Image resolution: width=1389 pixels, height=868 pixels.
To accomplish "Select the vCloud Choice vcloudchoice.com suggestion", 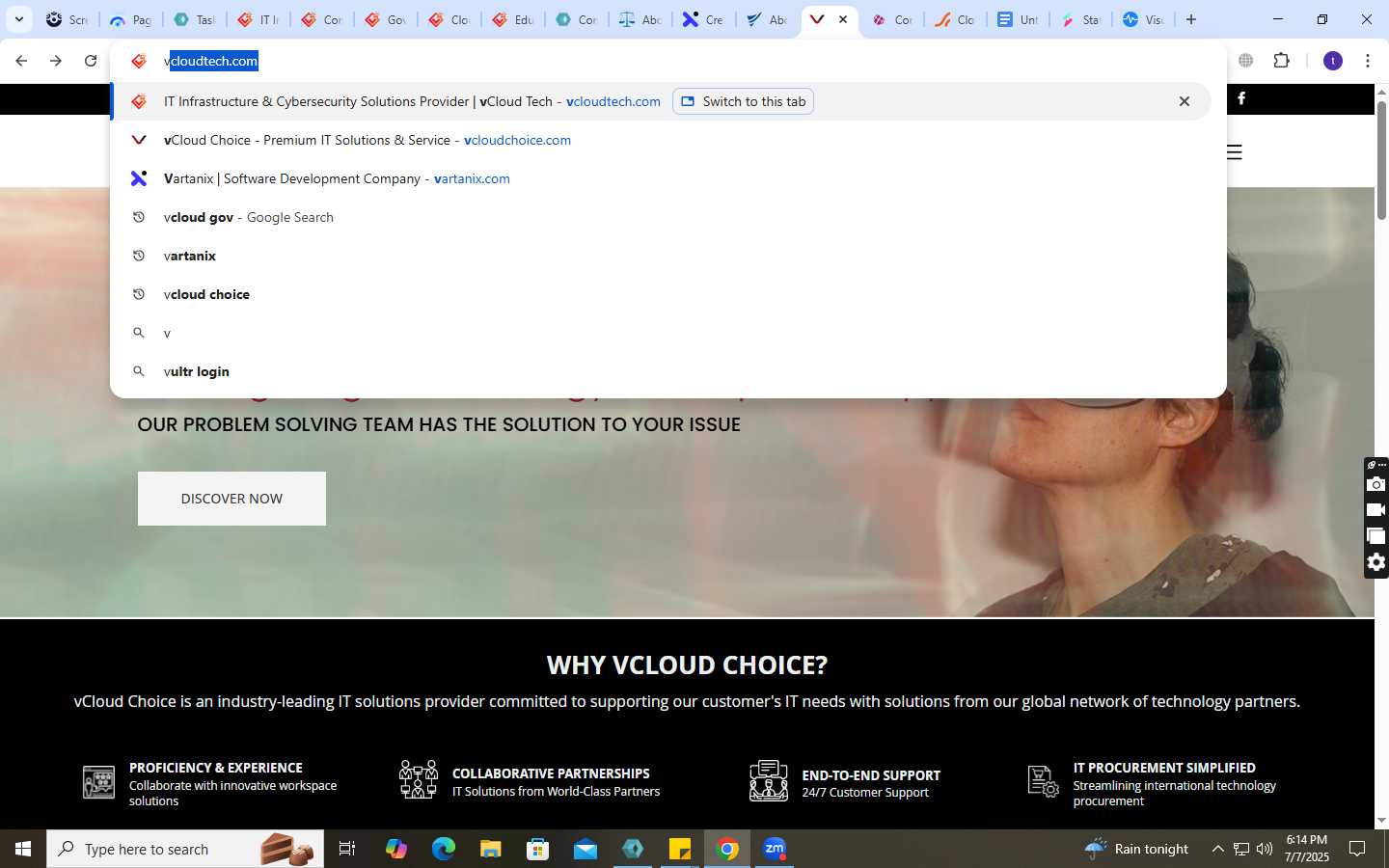I will (x=660, y=140).
